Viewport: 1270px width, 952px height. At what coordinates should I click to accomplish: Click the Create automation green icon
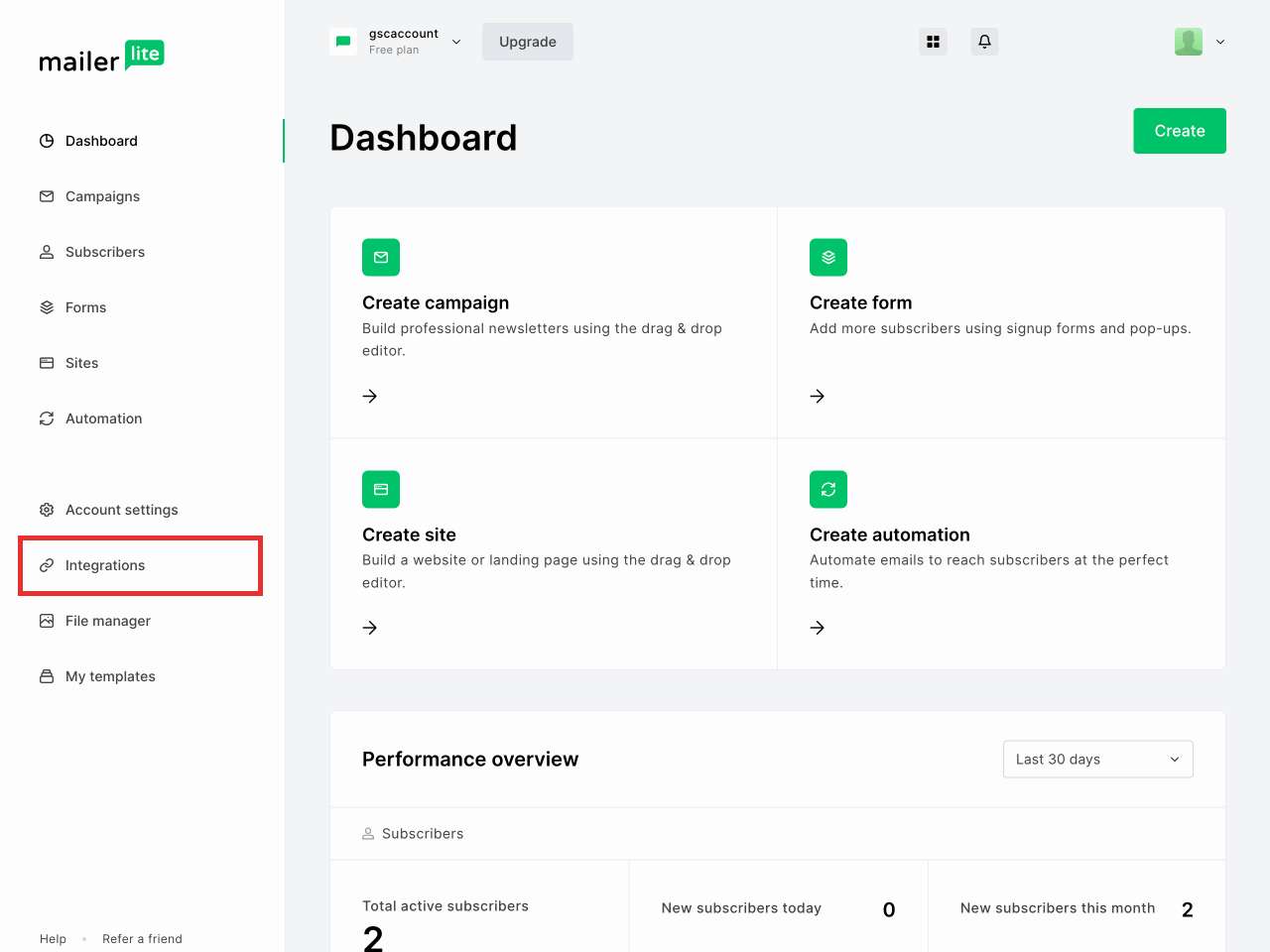click(827, 489)
